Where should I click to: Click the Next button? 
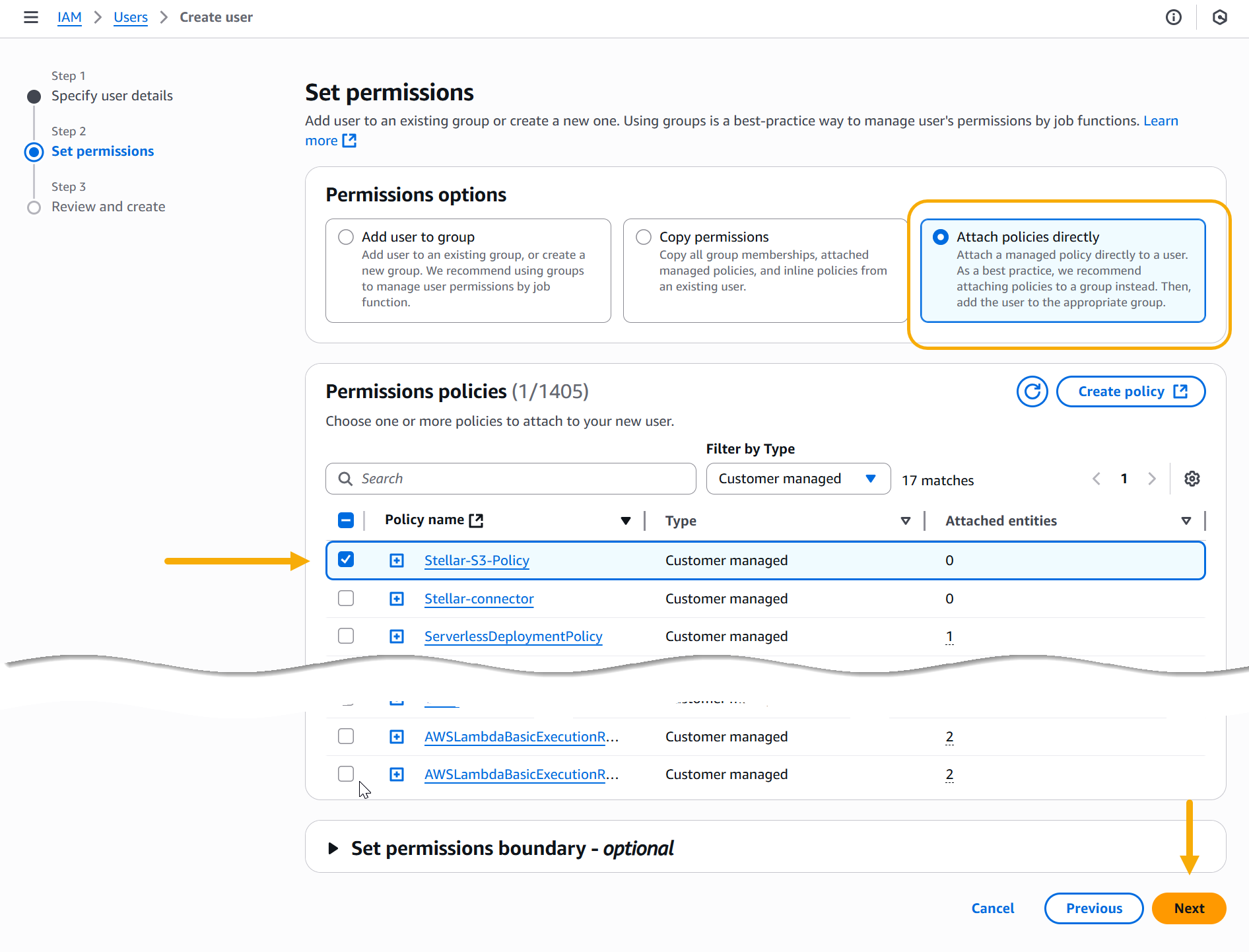tap(1188, 908)
